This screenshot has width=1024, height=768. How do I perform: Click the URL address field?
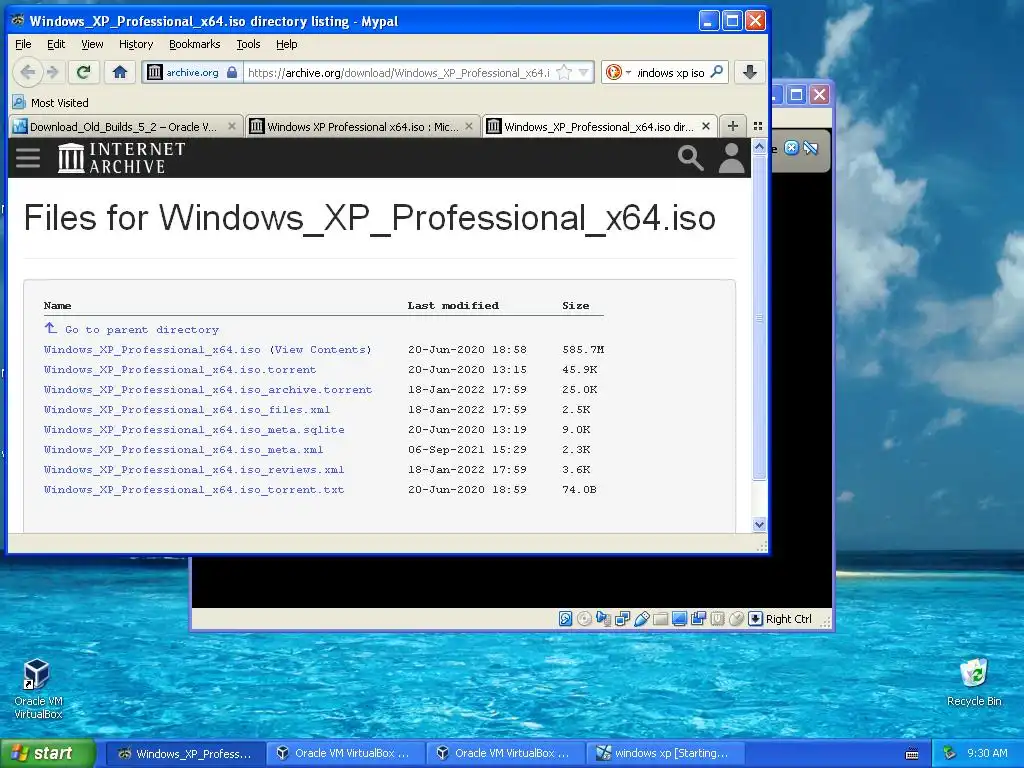tap(398, 72)
